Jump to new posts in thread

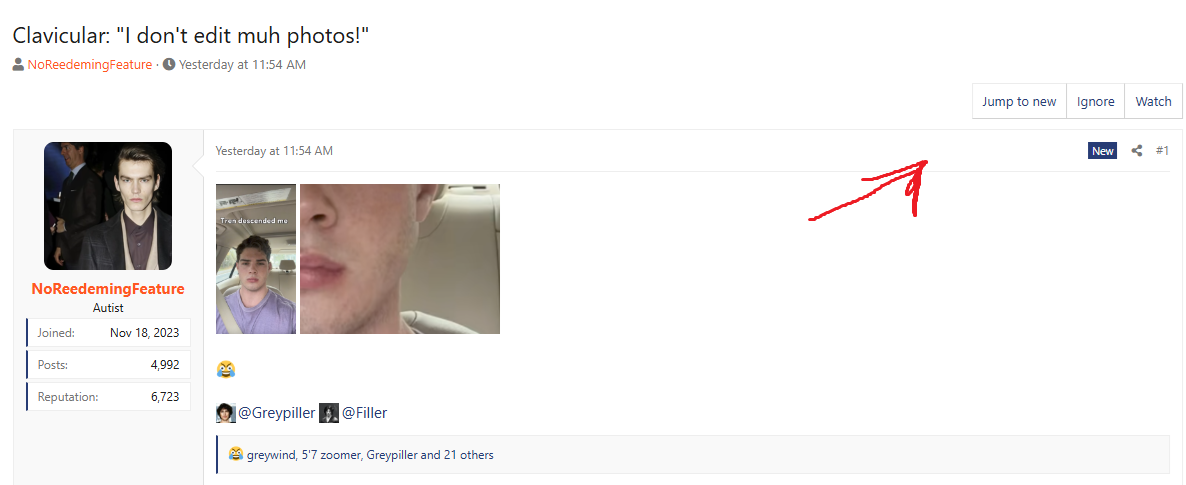pyautogui.click(x=1019, y=101)
